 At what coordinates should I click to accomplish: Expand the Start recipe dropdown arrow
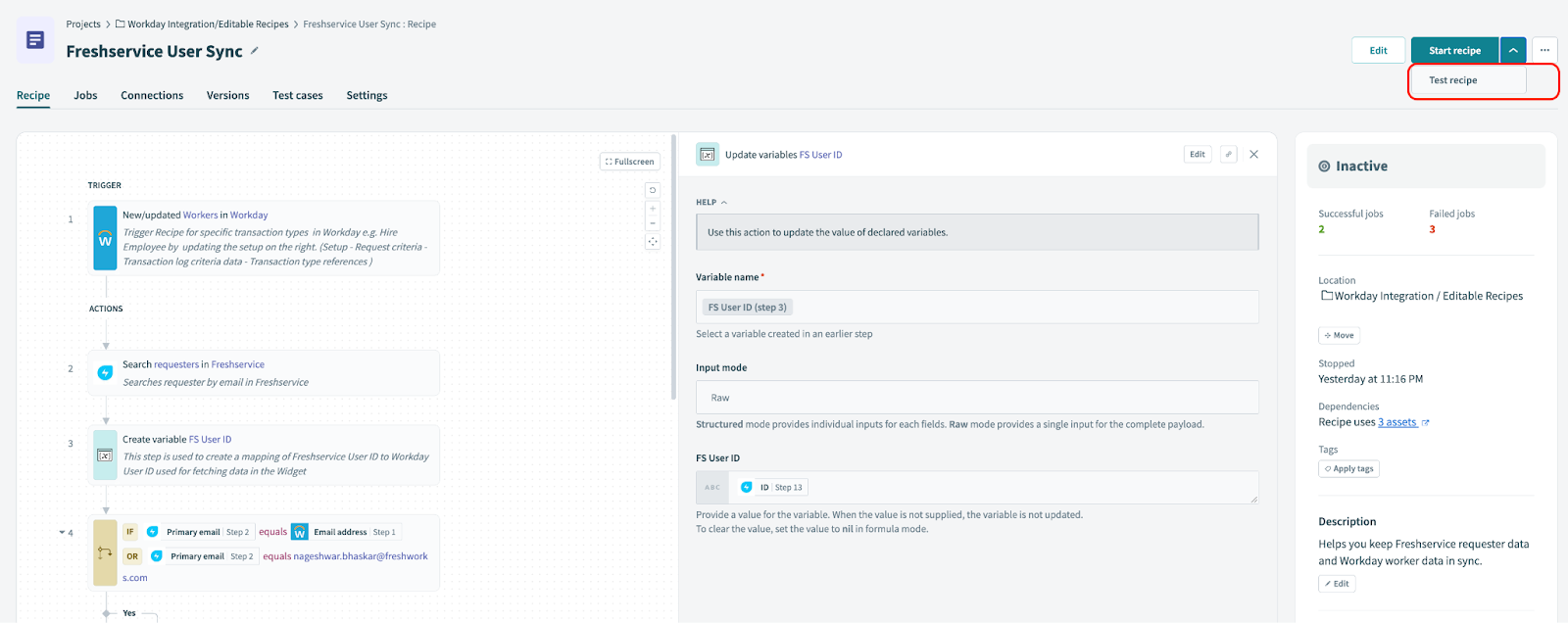[x=1513, y=50]
